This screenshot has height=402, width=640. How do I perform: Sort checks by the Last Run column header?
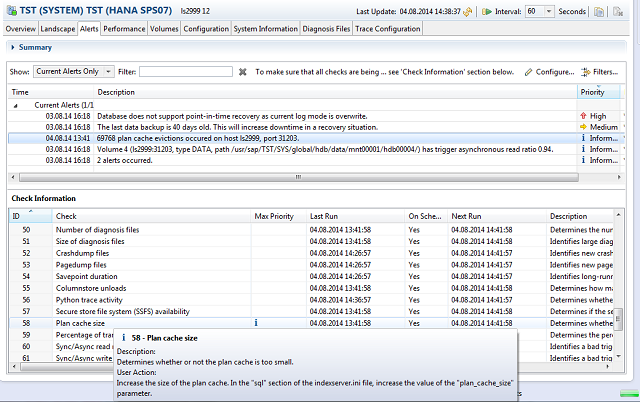355,216
